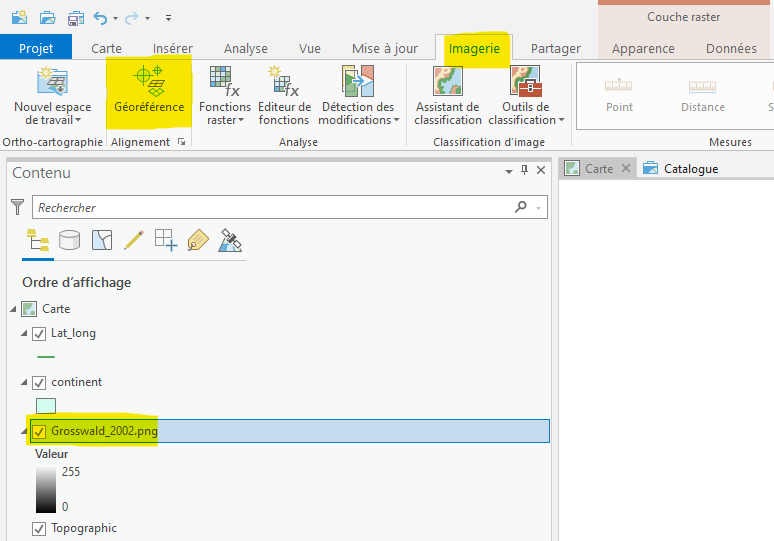The image size is (774, 541).
Task: Toggle the continent layer visibility checkbox
Action: 39,382
